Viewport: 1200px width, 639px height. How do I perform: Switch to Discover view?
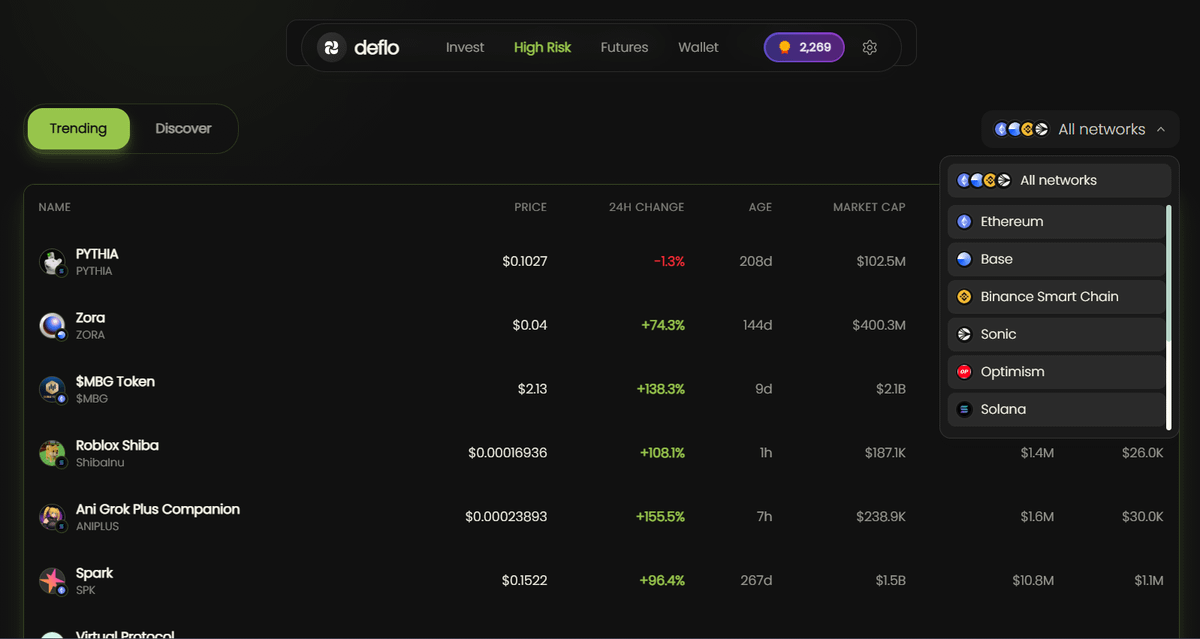[183, 129]
